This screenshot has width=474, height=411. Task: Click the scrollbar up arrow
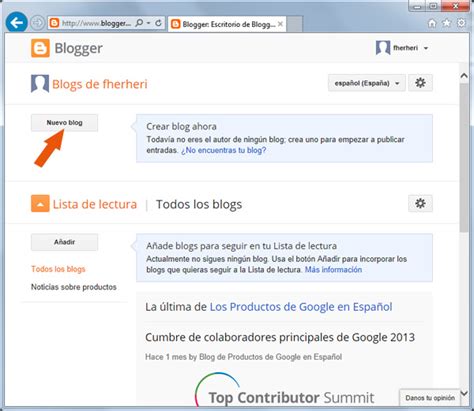pyautogui.click(x=464, y=76)
